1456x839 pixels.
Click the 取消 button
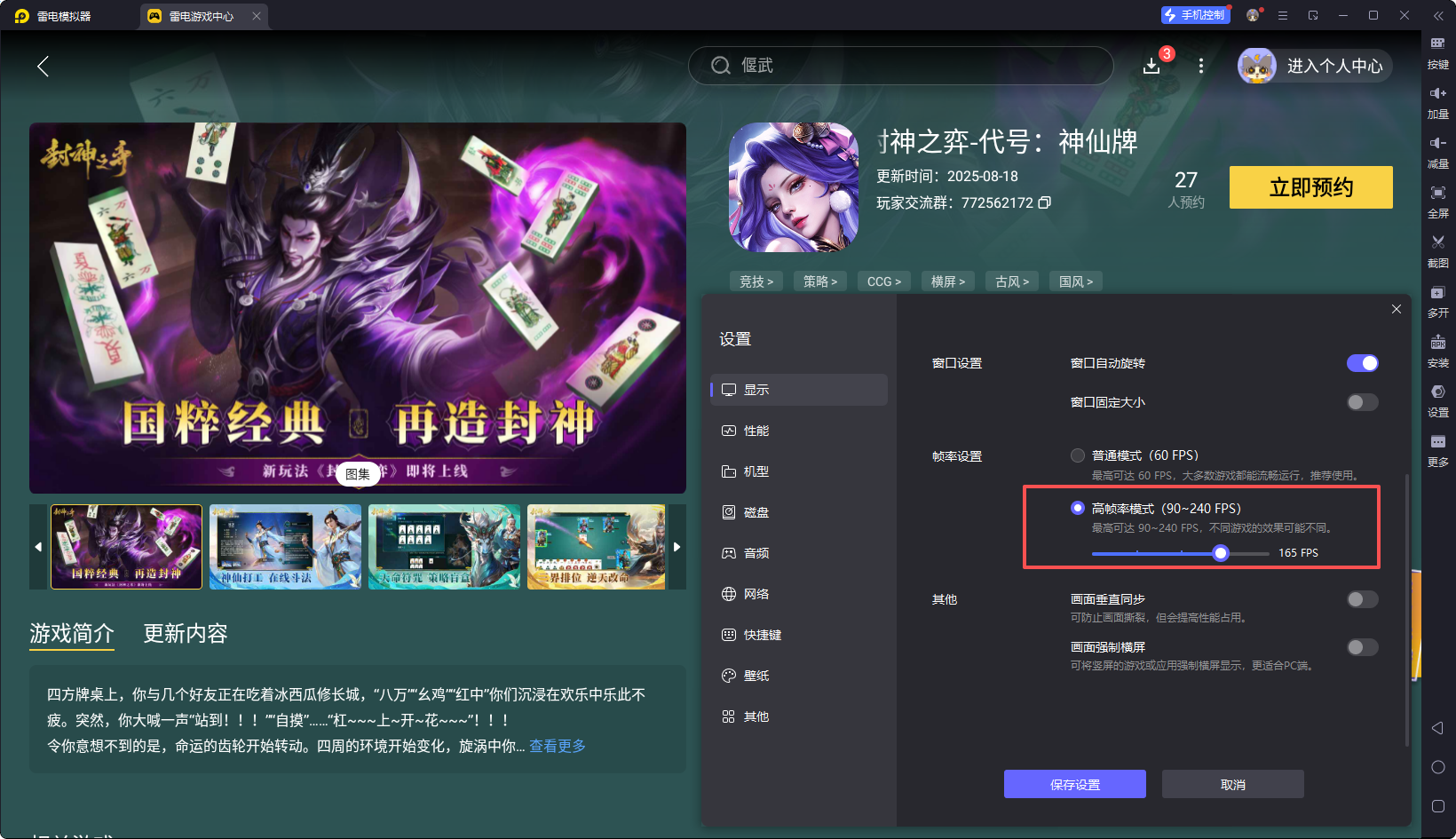coord(1232,784)
